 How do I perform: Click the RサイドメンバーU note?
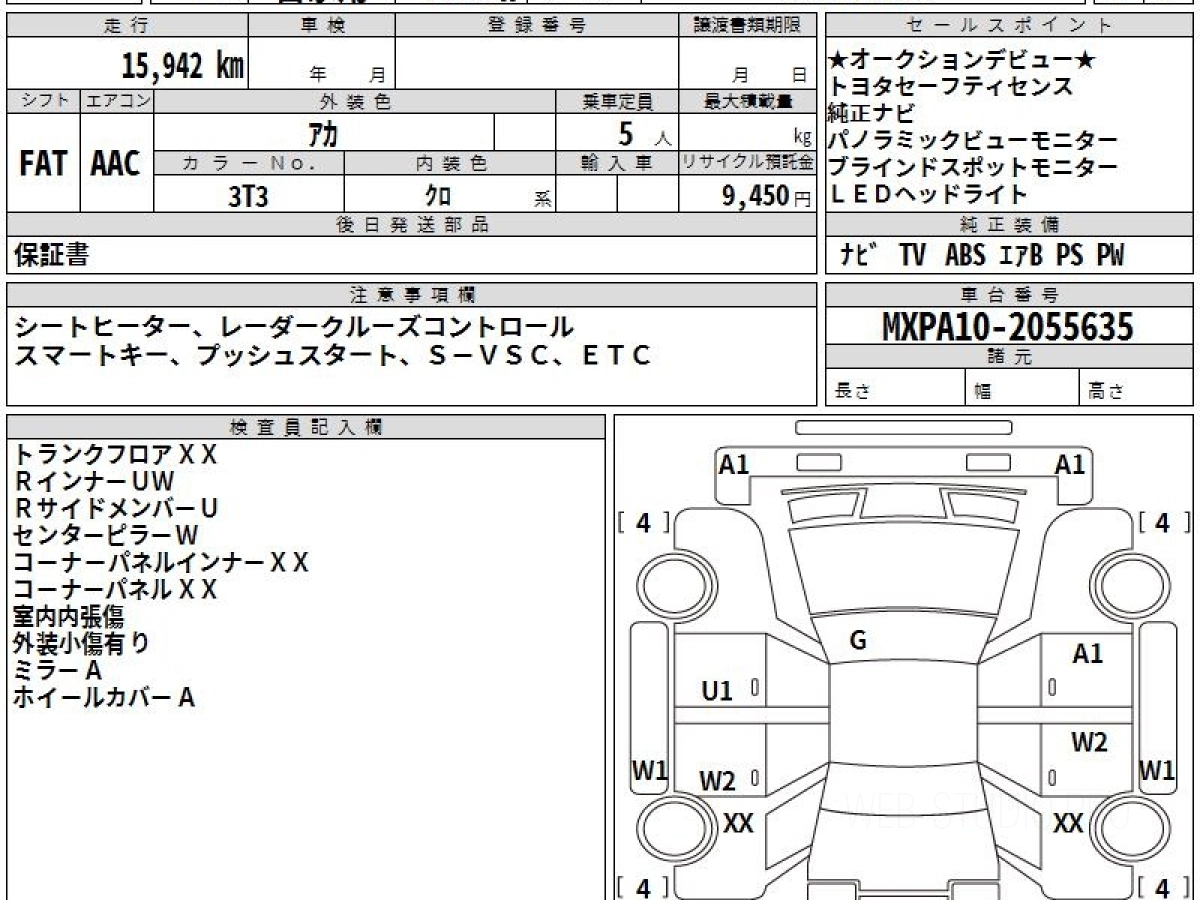(x=116, y=508)
